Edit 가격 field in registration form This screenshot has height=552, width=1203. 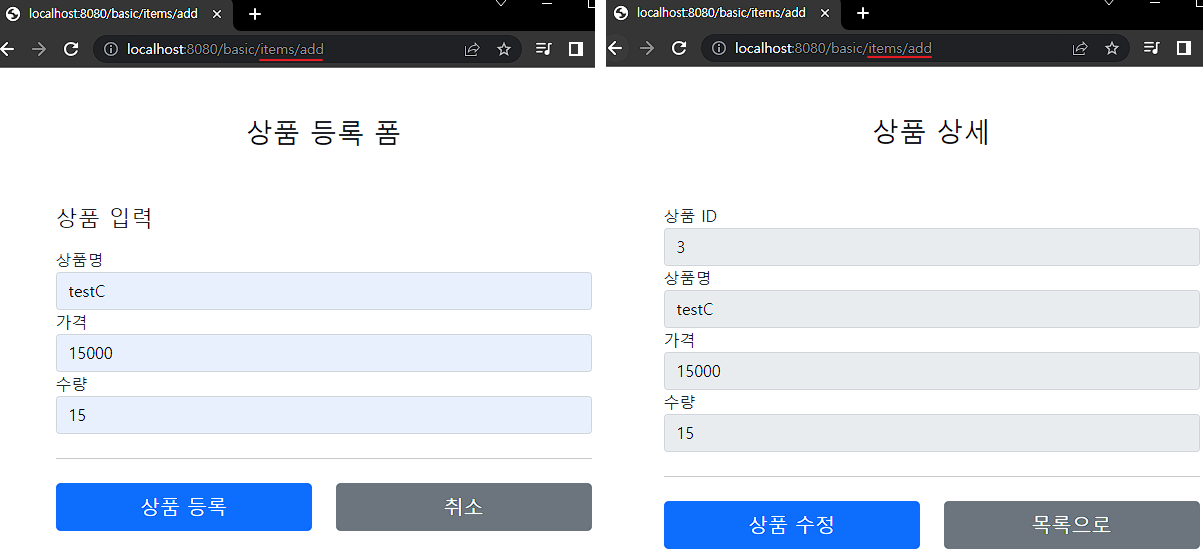[324, 353]
